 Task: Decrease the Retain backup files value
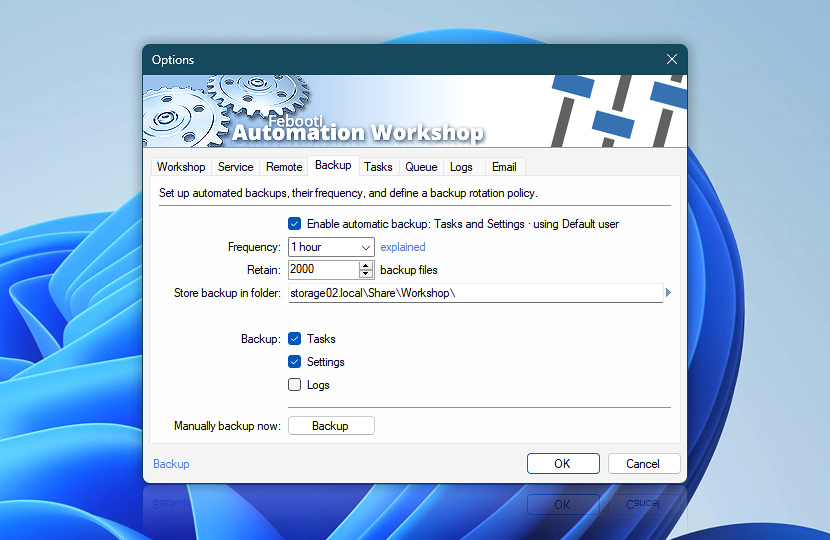pos(366,274)
